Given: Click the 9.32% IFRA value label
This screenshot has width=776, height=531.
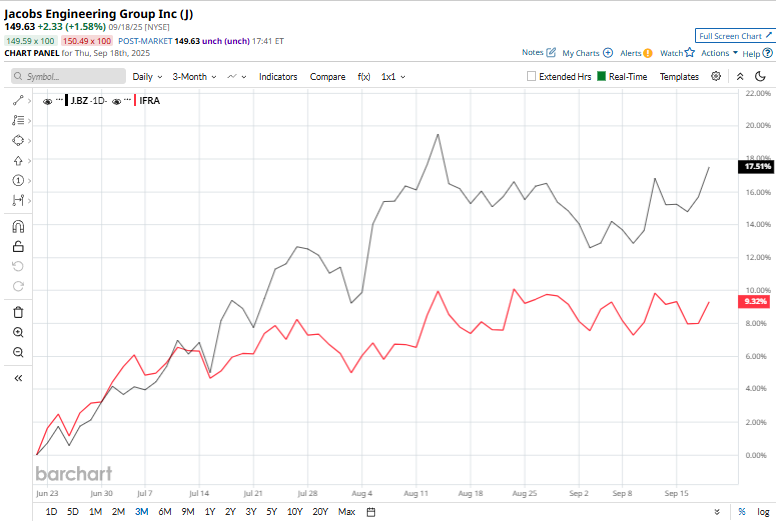Looking at the screenshot, I should click(x=754, y=301).
